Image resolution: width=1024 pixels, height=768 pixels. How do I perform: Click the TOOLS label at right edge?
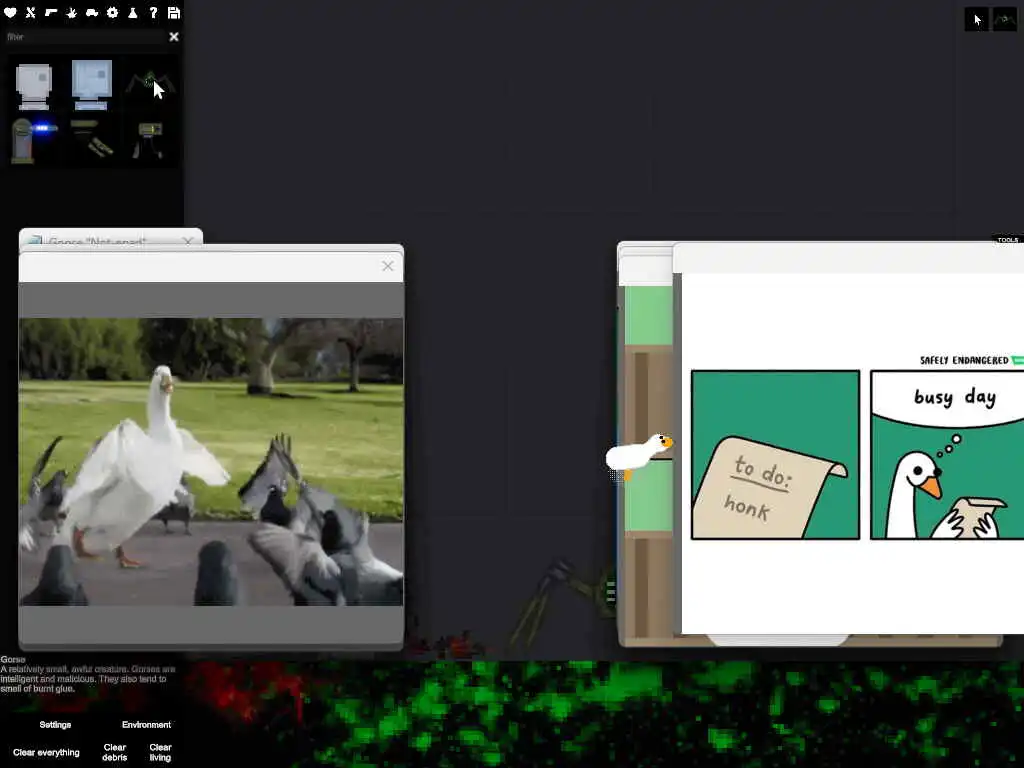click(x=1008, y=240)
